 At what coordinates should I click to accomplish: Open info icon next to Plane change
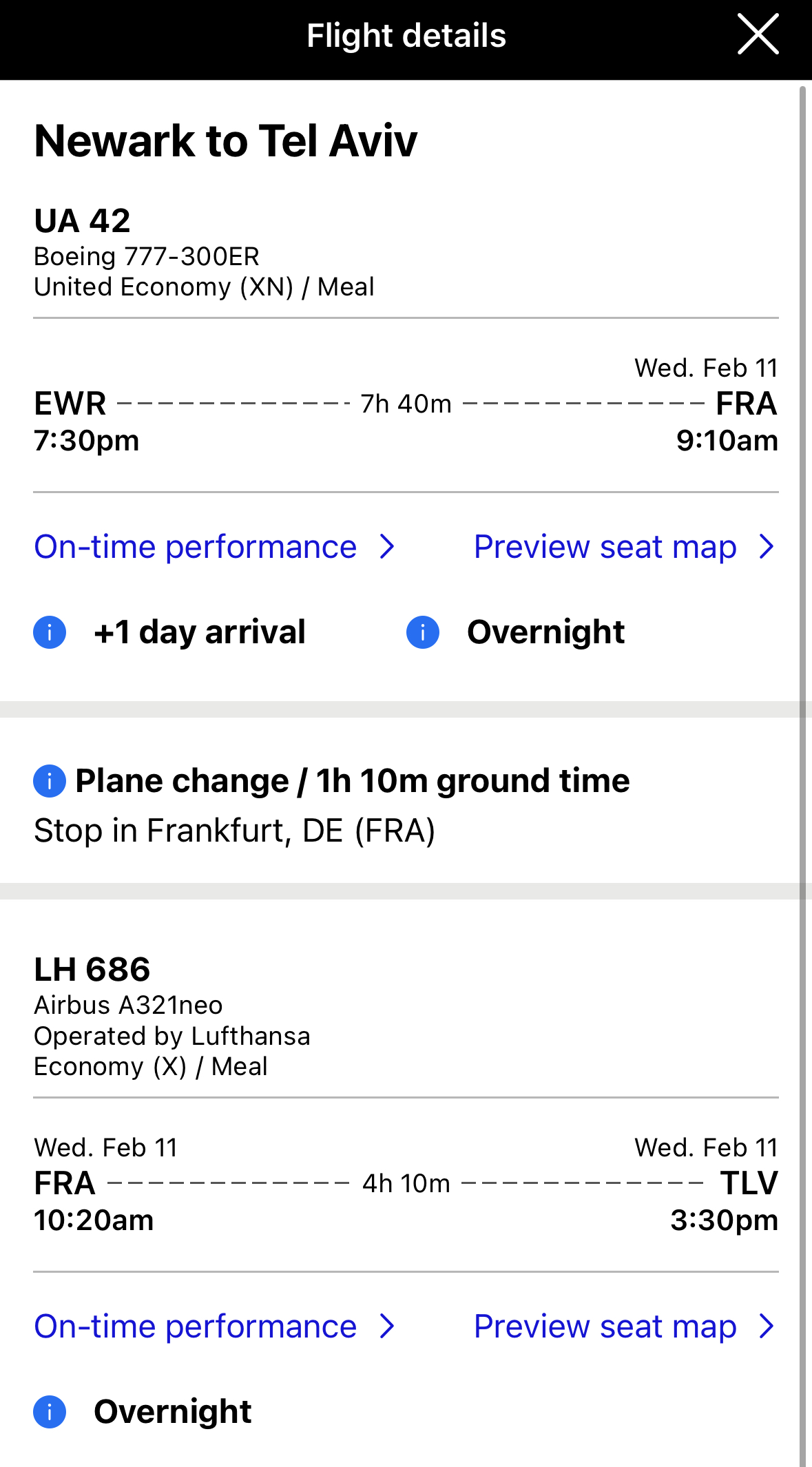click(x=50, y=781)
